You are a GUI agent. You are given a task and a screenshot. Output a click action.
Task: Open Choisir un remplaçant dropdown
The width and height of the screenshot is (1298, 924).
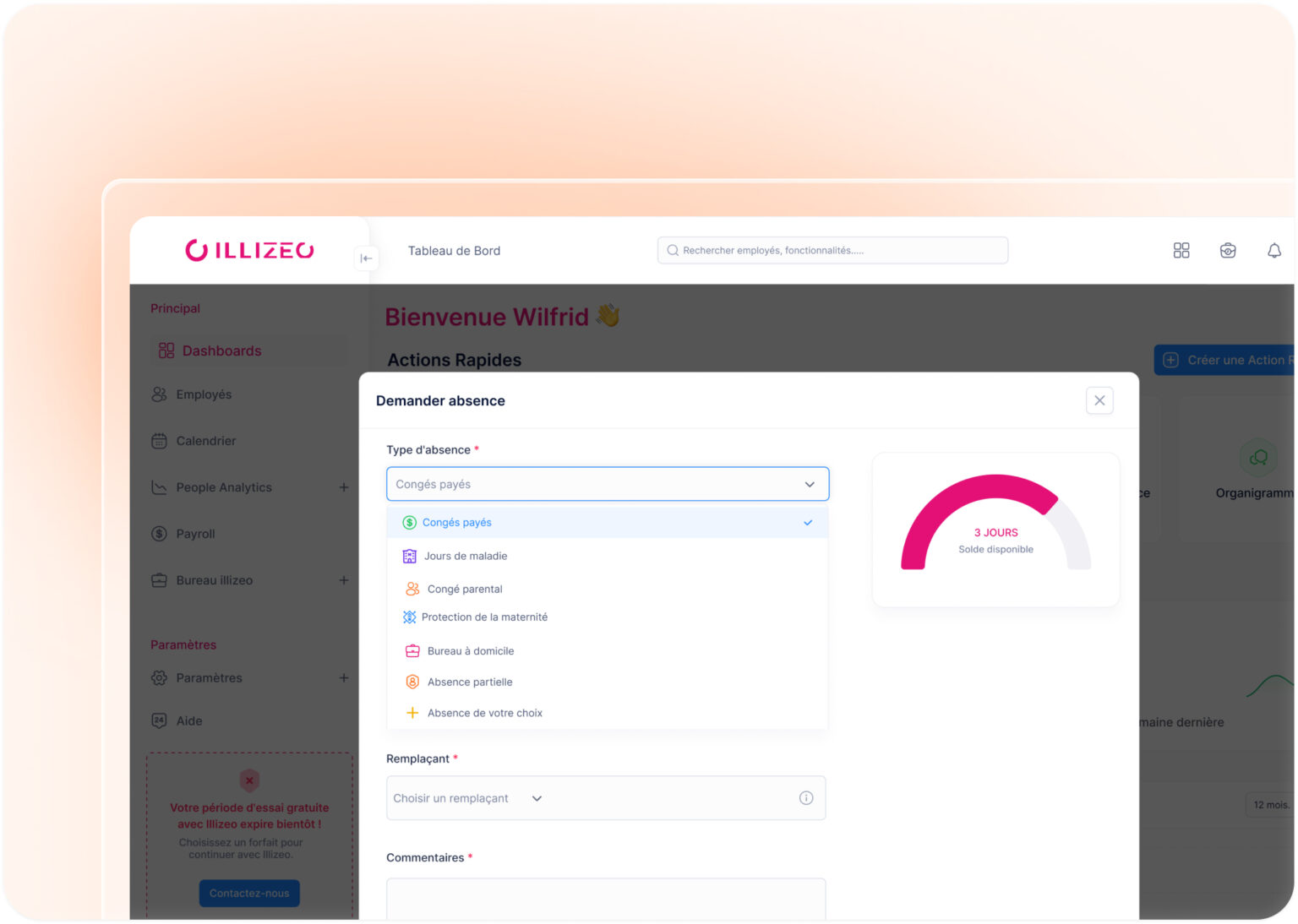467,798
